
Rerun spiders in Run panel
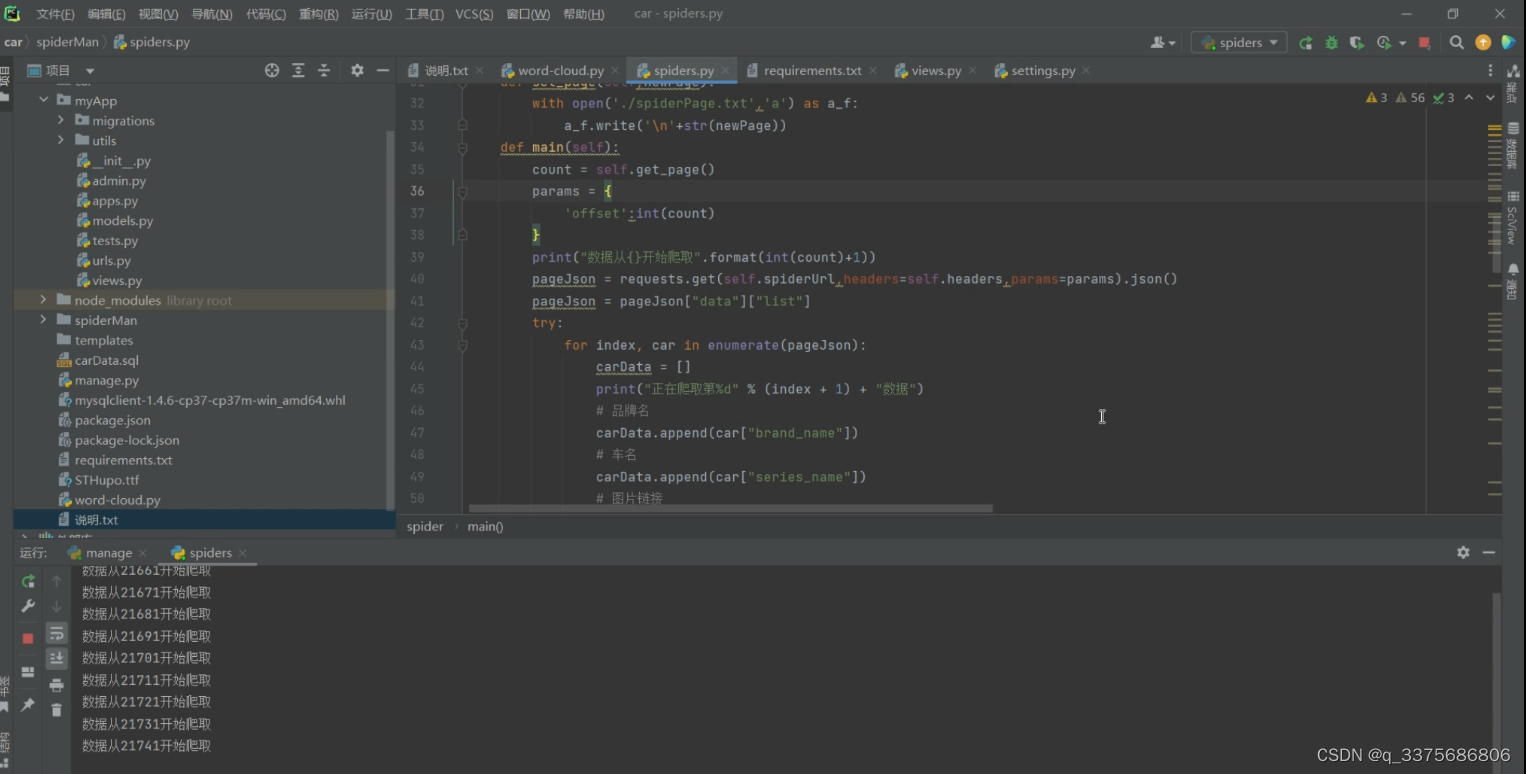pos(28,581)
